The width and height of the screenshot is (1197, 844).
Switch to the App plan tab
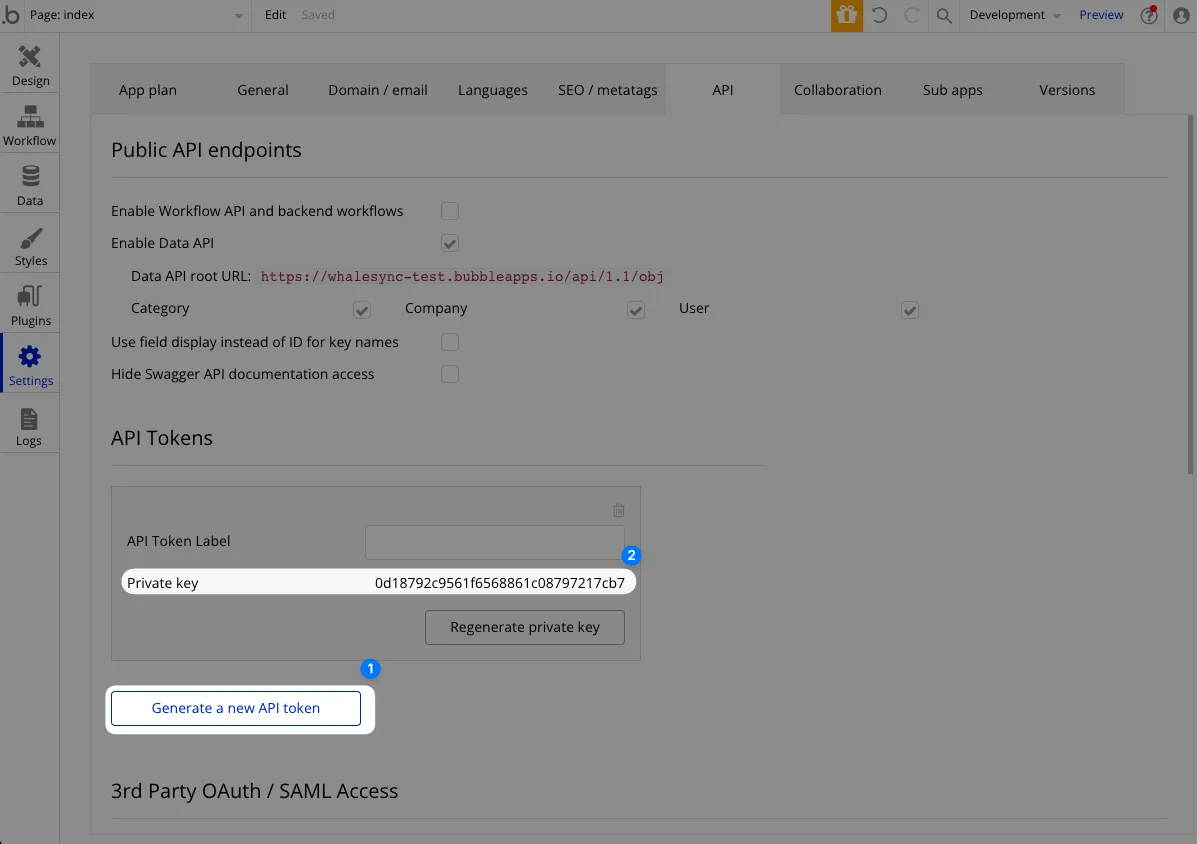pos(147,90)
